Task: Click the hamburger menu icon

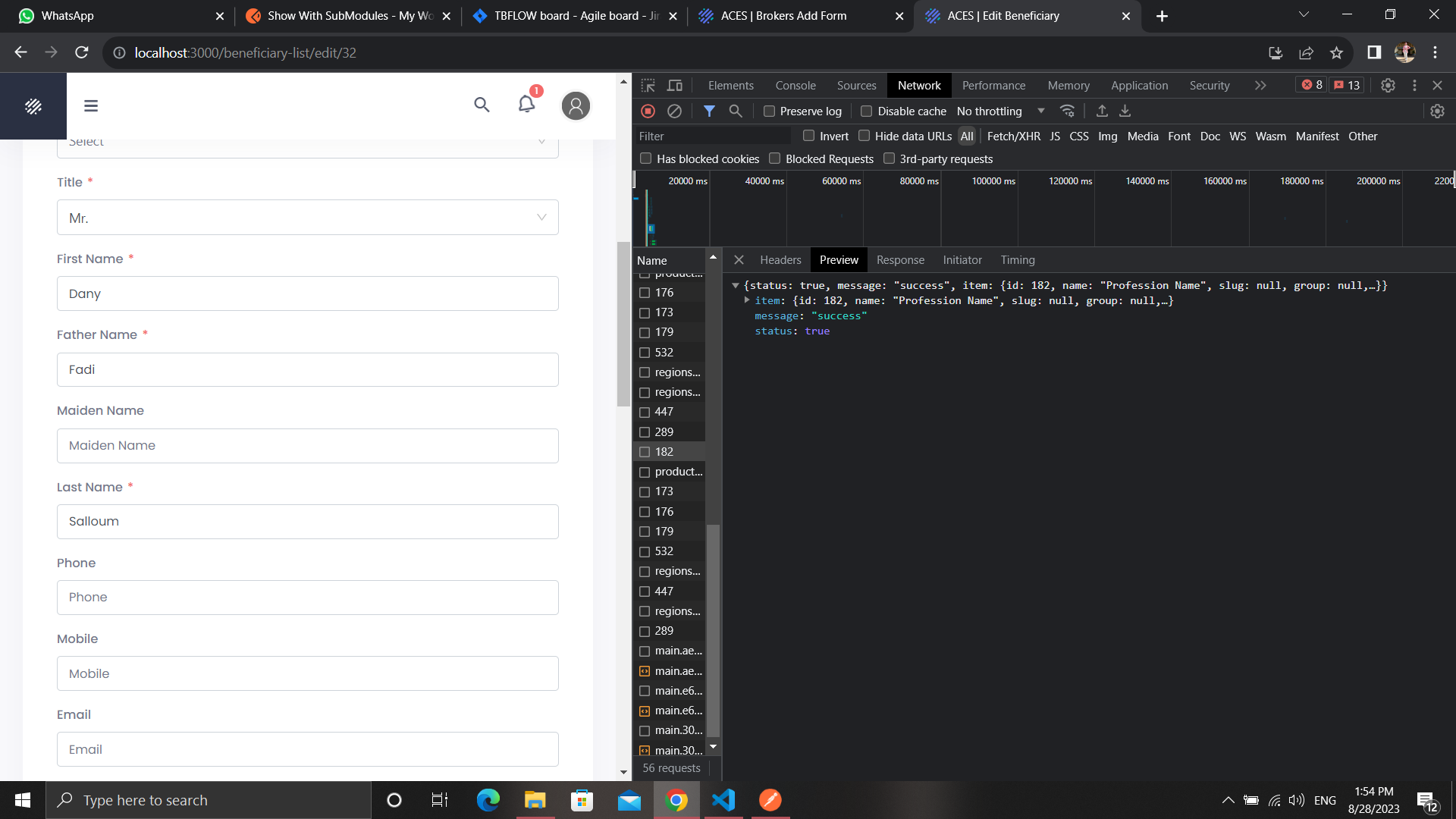Action: (91, 106)
